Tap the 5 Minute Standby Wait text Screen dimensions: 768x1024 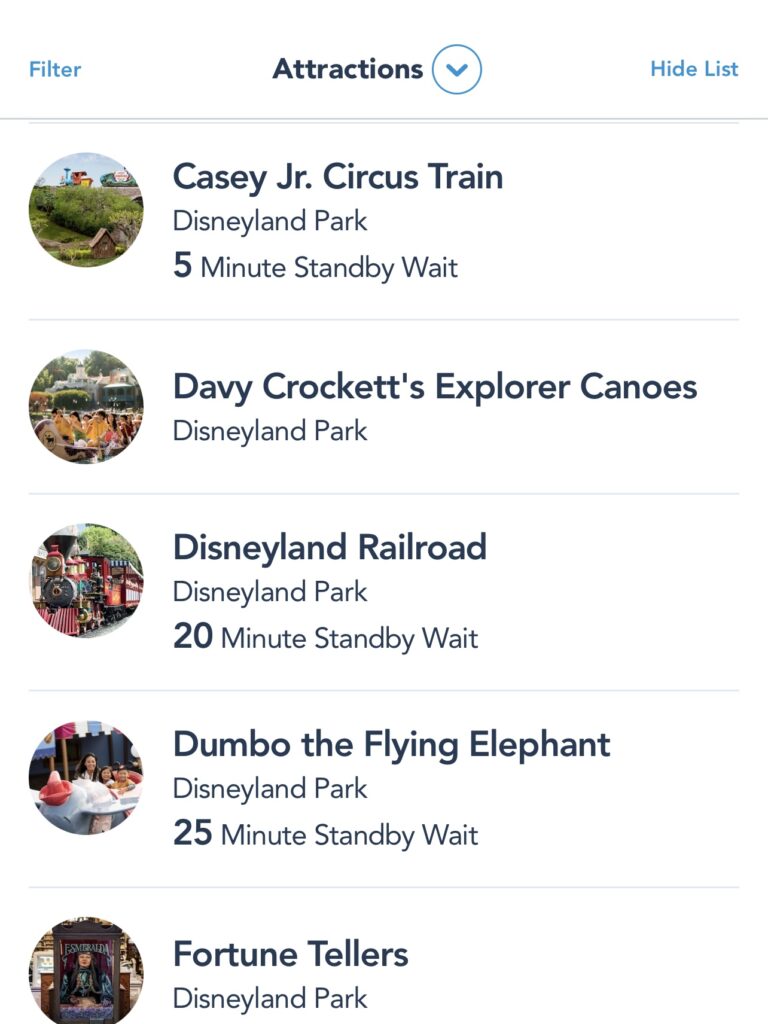pos(315,266)
